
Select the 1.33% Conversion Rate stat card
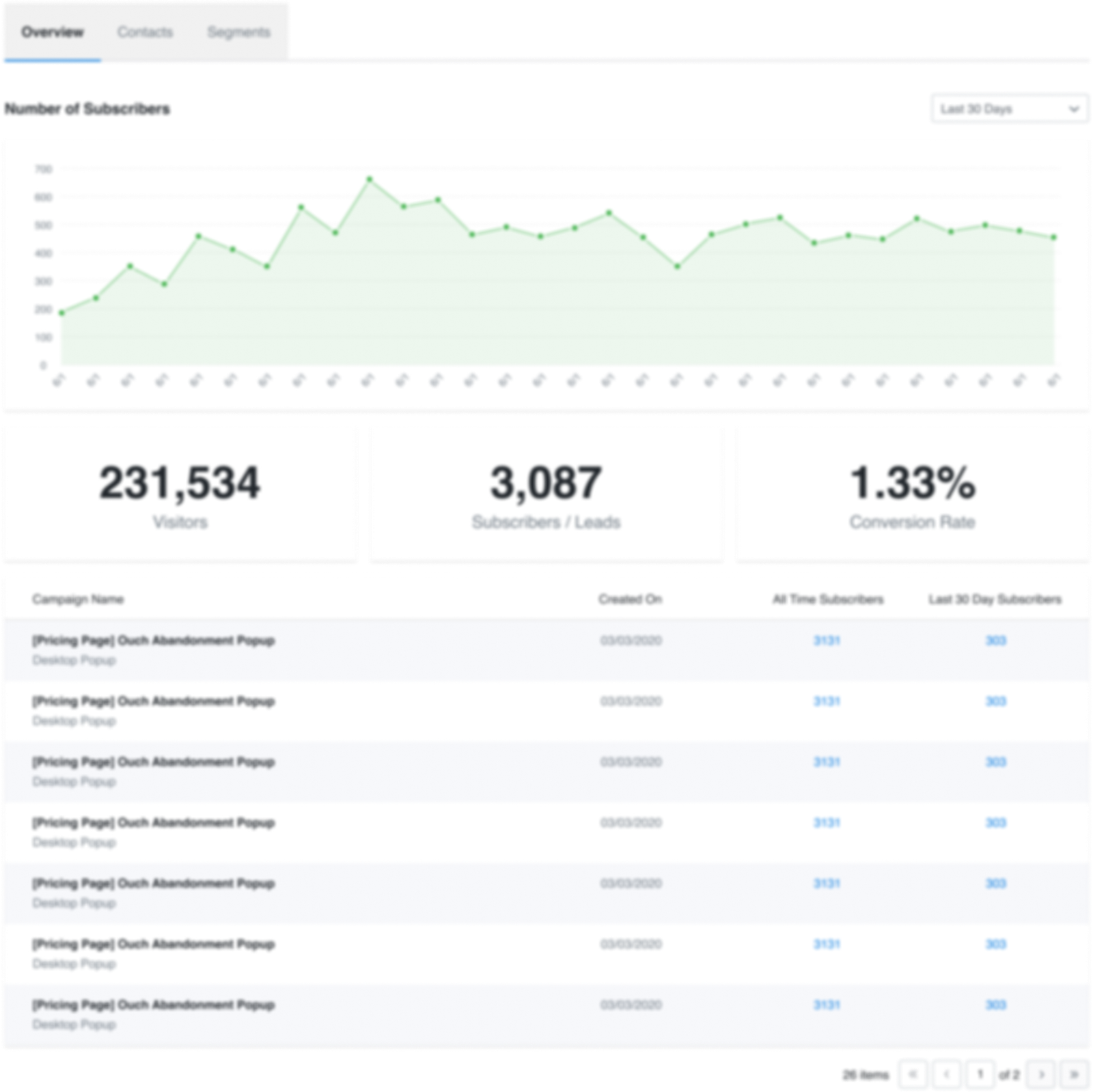(x=912, y=492)
